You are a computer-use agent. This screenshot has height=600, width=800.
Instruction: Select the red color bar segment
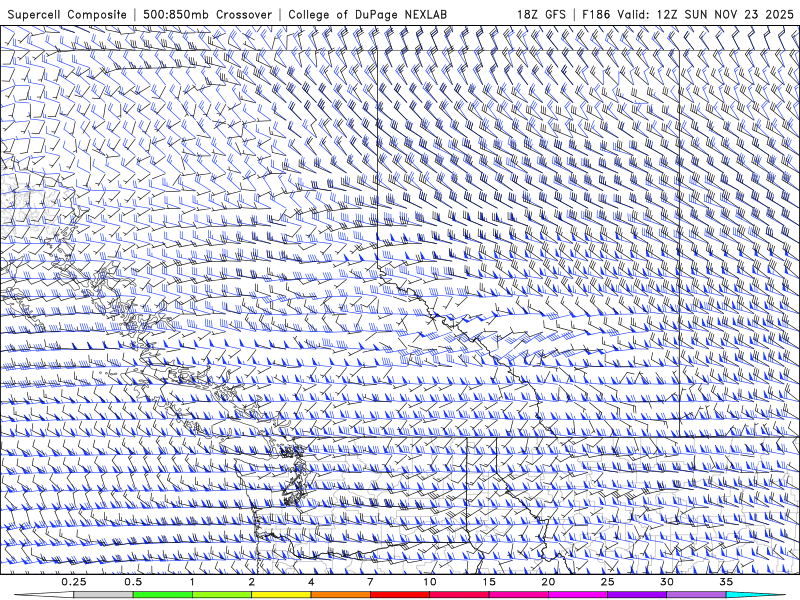pos(399,595)
